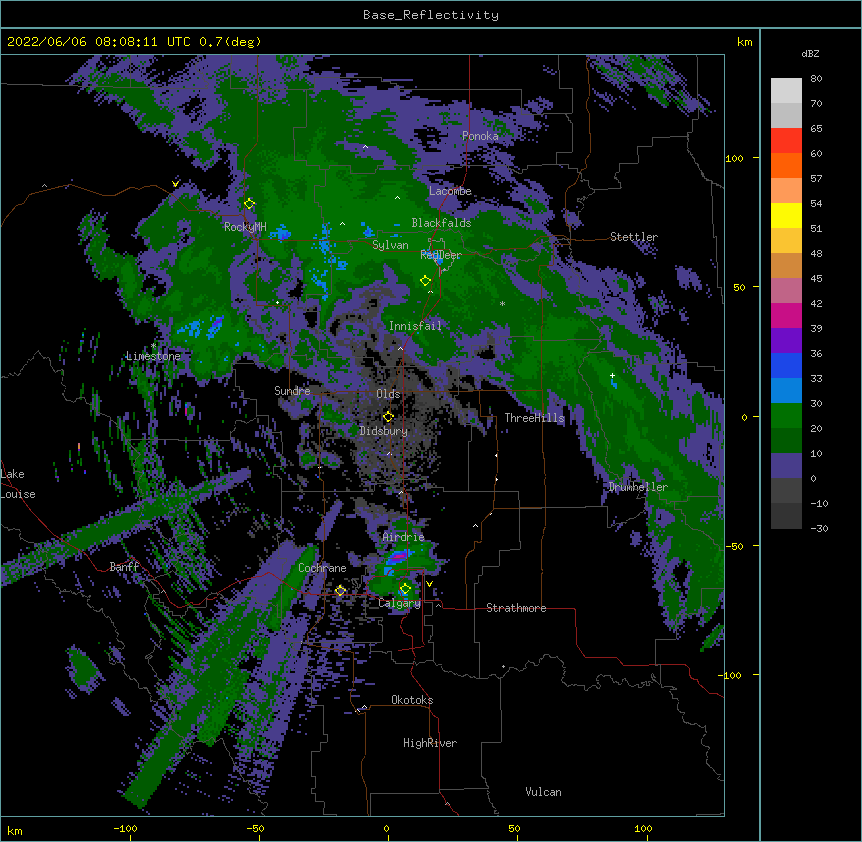Image resolution: width=862 pixels, height=842 pixels.
Task: Click the Stettler city label
Action: pos(634,237)
